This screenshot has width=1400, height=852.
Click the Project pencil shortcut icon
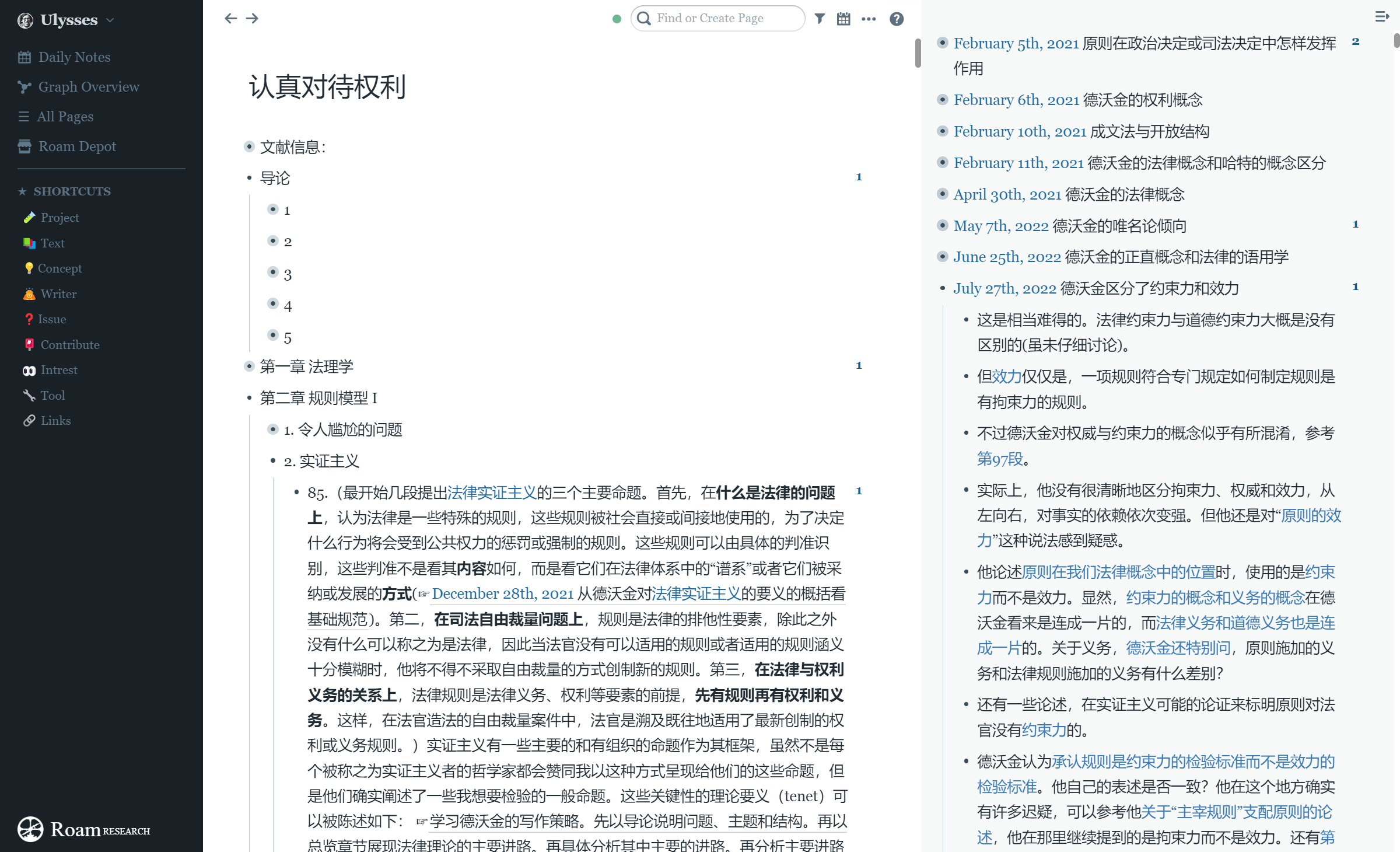pos(29,218)
